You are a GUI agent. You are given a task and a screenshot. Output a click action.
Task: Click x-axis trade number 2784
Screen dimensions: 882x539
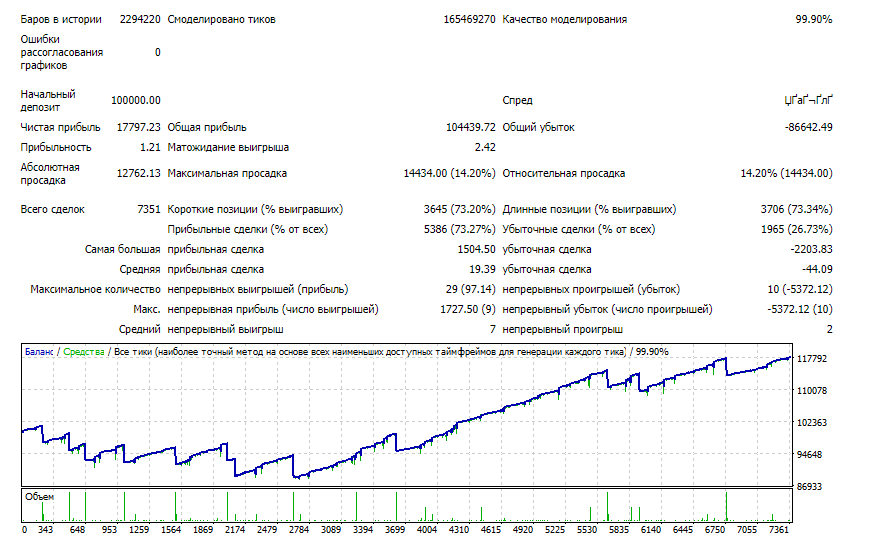click(299, 530)
